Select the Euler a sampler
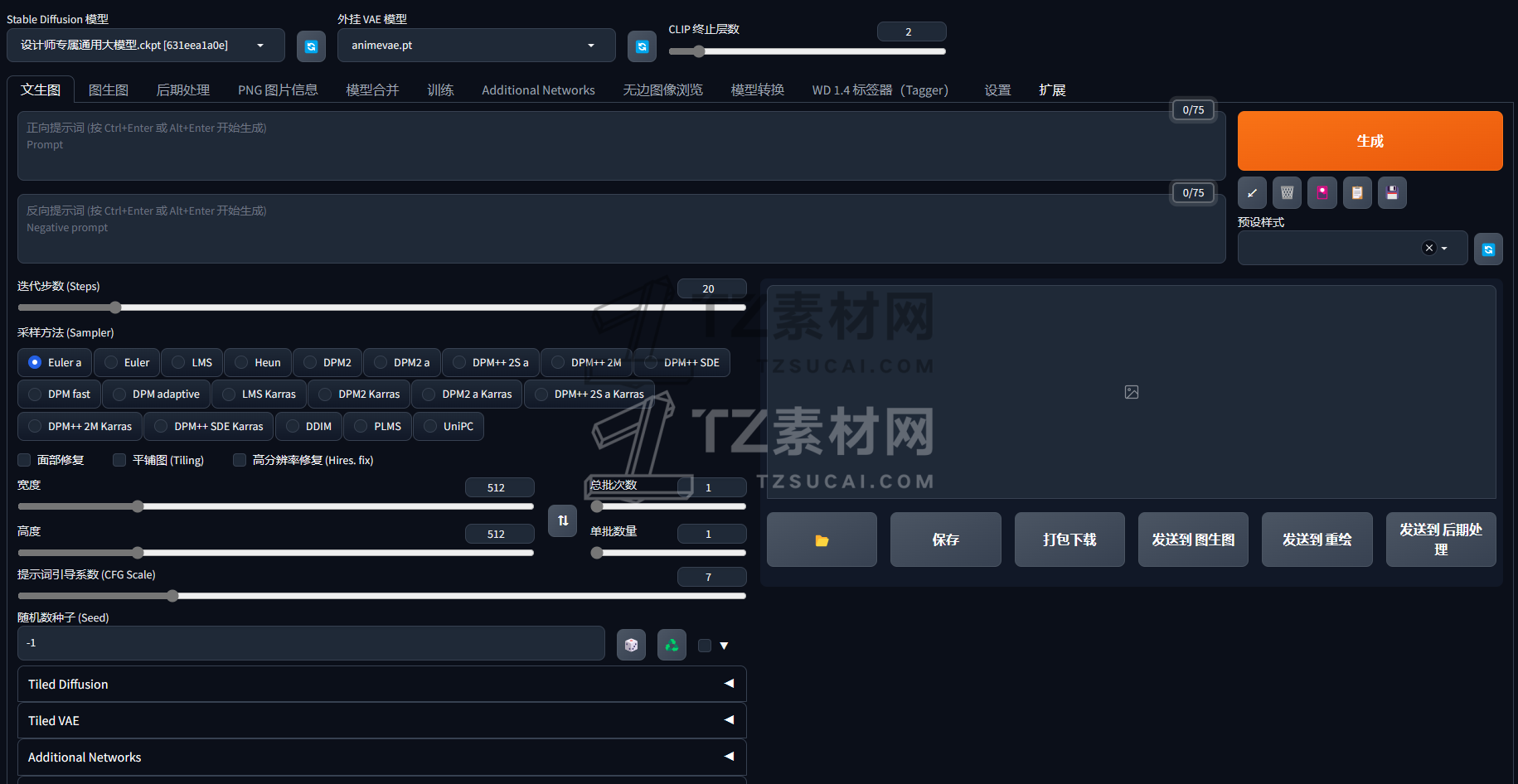The image size is (1518, 784). pyautogui.click(x=55, y=362)
